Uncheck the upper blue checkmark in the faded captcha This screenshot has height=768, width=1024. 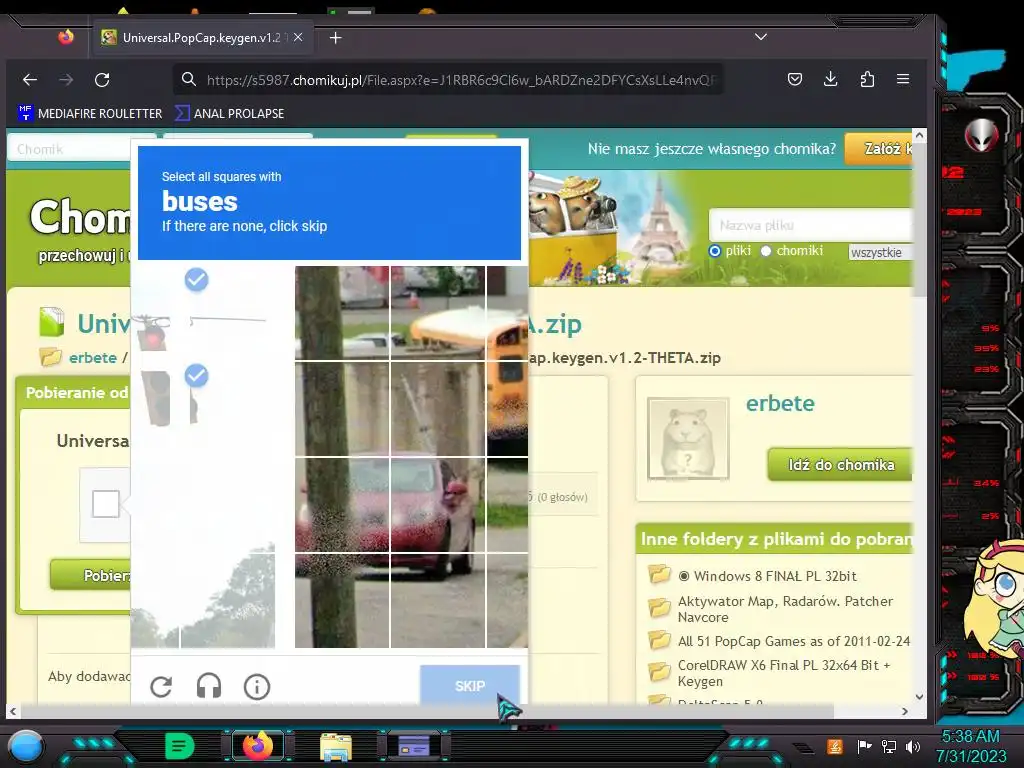(x=196, y=280)
